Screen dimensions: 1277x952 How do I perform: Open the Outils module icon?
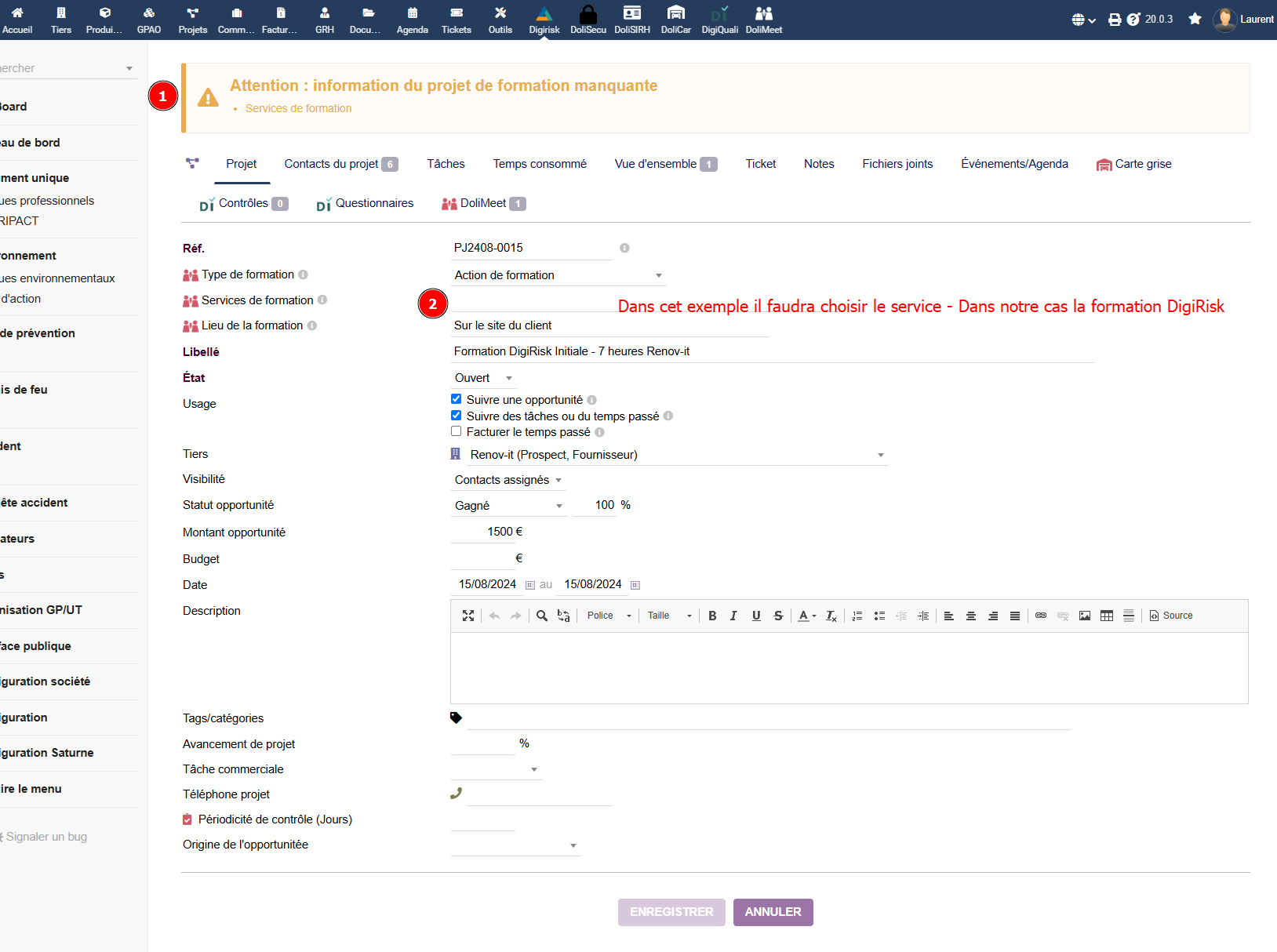click(x=500, y=13)
